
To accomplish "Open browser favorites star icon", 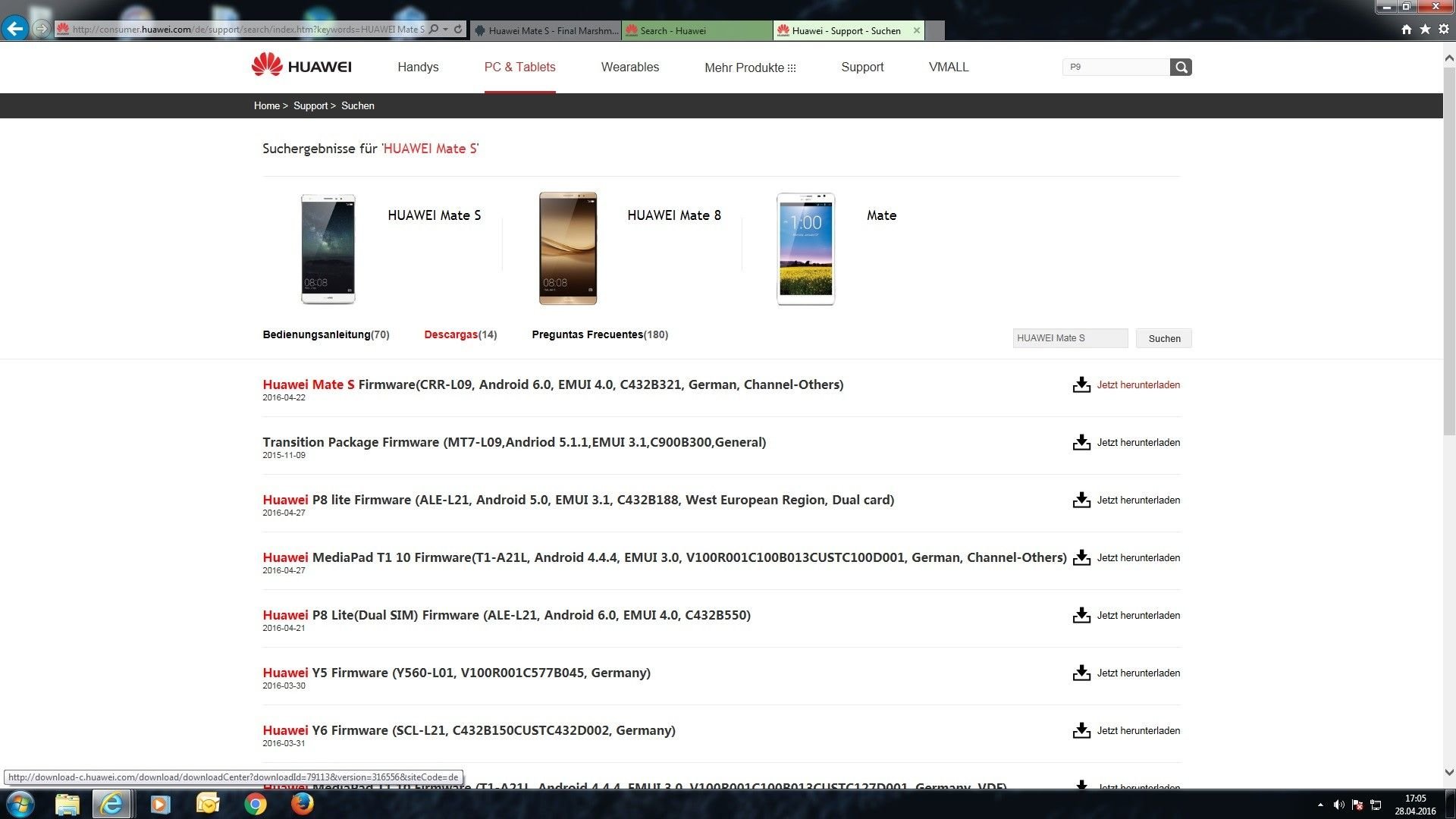I will pyautogui.click(x=1425, y=29).
